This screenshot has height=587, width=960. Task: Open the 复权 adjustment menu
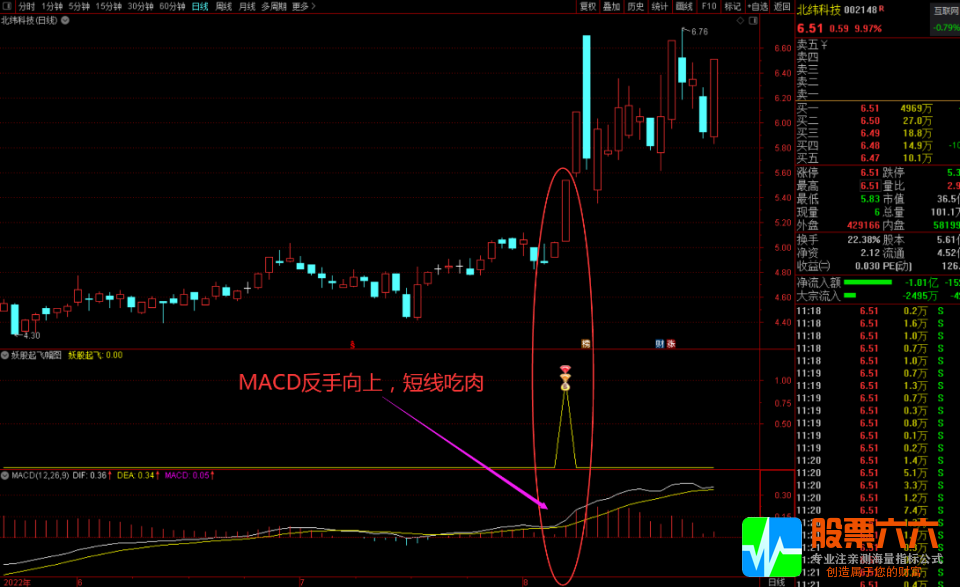[x=588, y=6]
